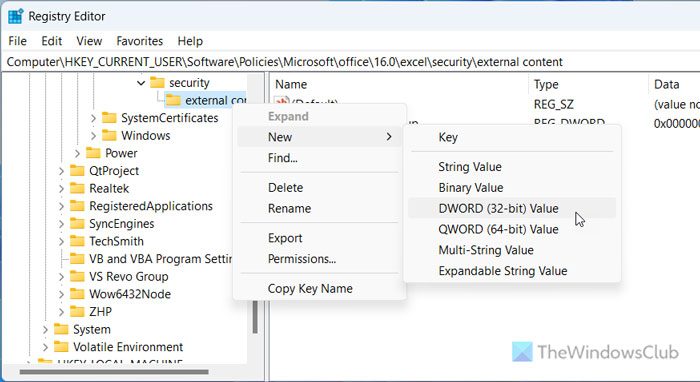The width and height of the screenshot is (700, 382).
Task: Click the Wow6432Node folder icon
Action: (77, 294)
